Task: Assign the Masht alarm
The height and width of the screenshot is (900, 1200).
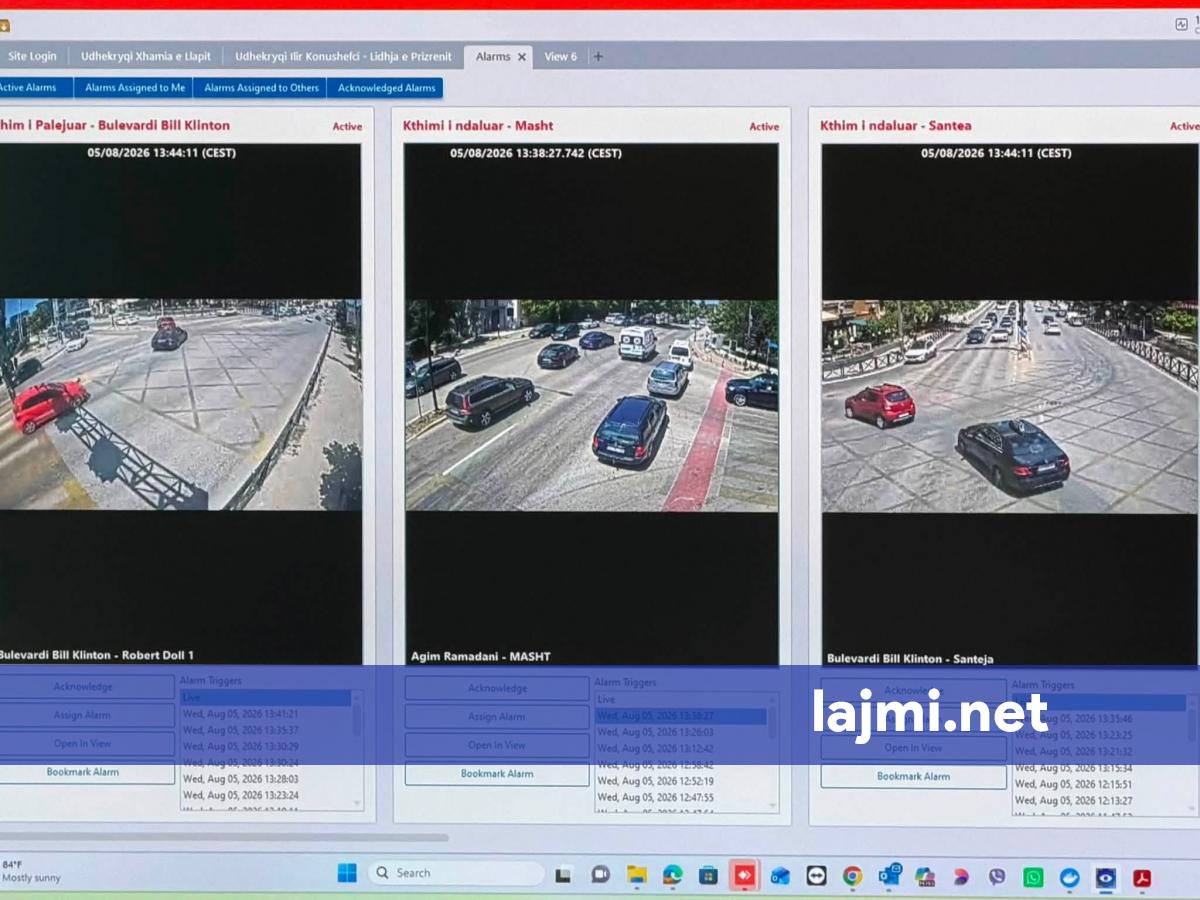Action: click(x=497, y=717)
